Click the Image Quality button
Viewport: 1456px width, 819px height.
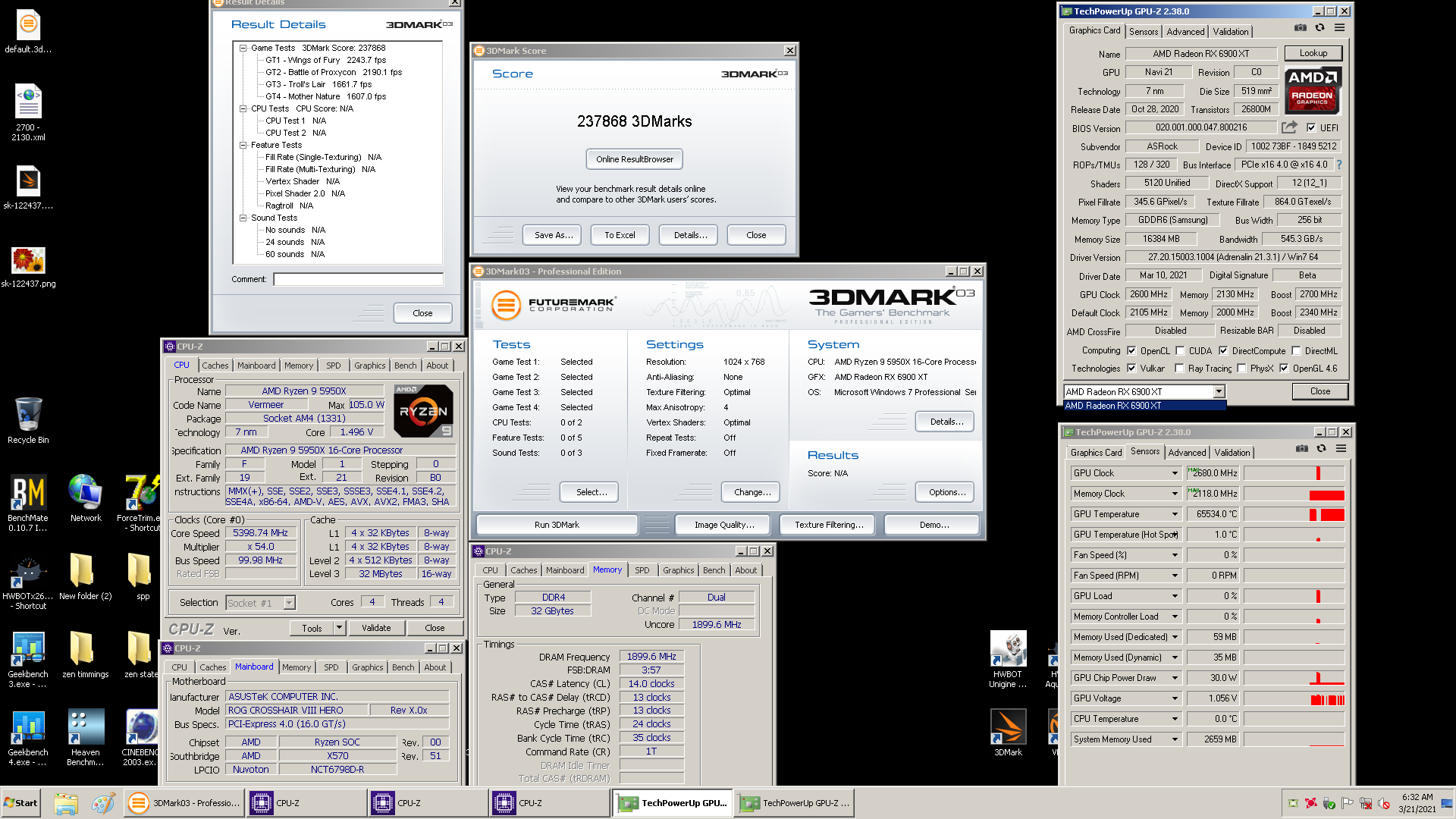pos(724,525)
